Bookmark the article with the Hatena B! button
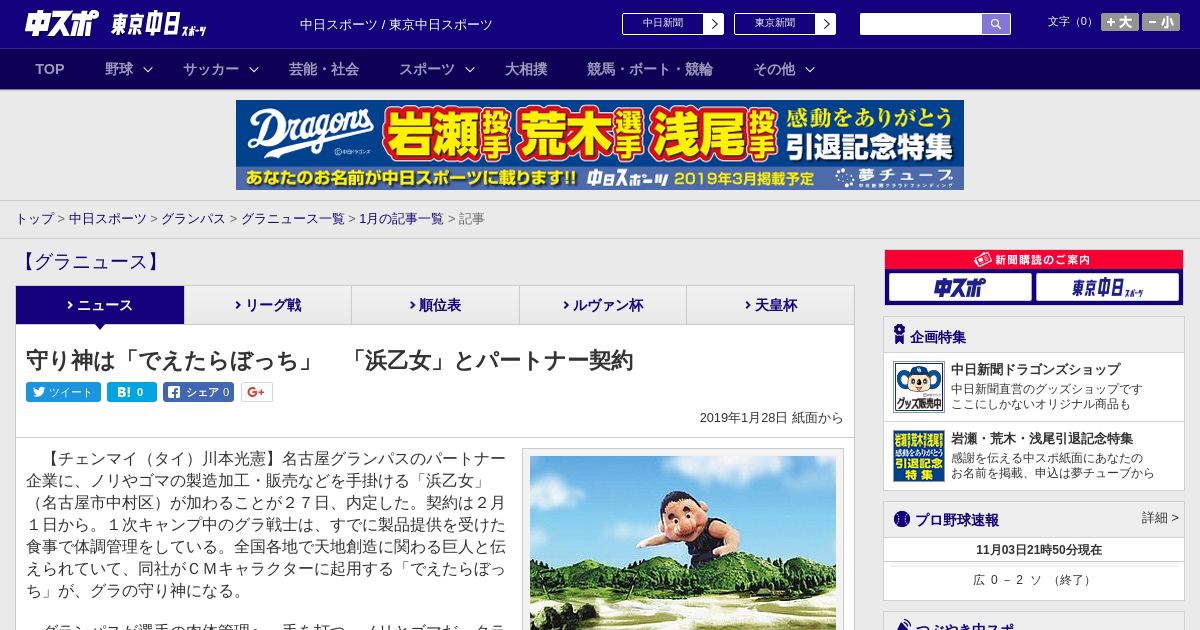 [132, 392]
